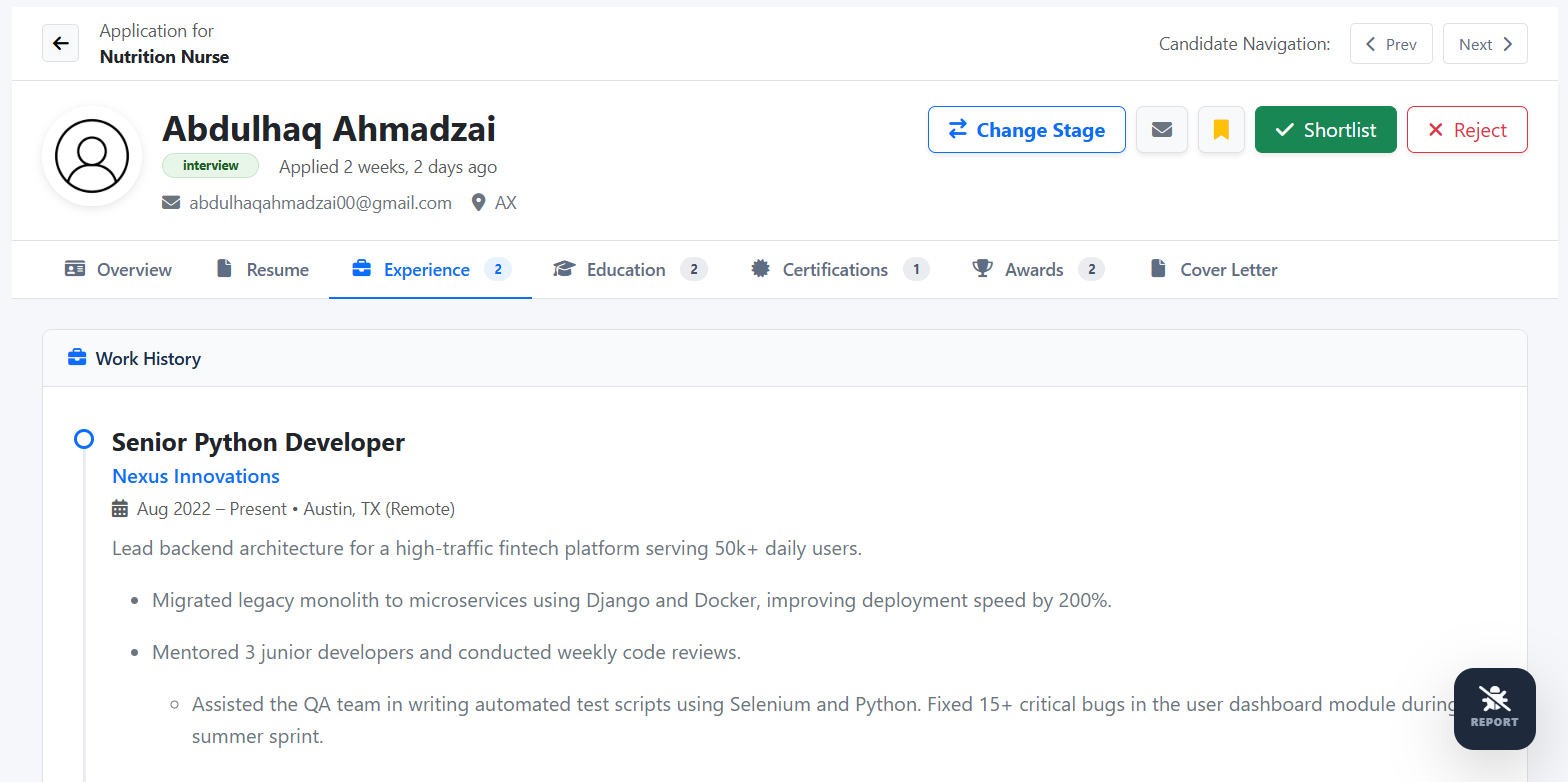Click the Aug 2022 – Present date text

tap(212, 509)
